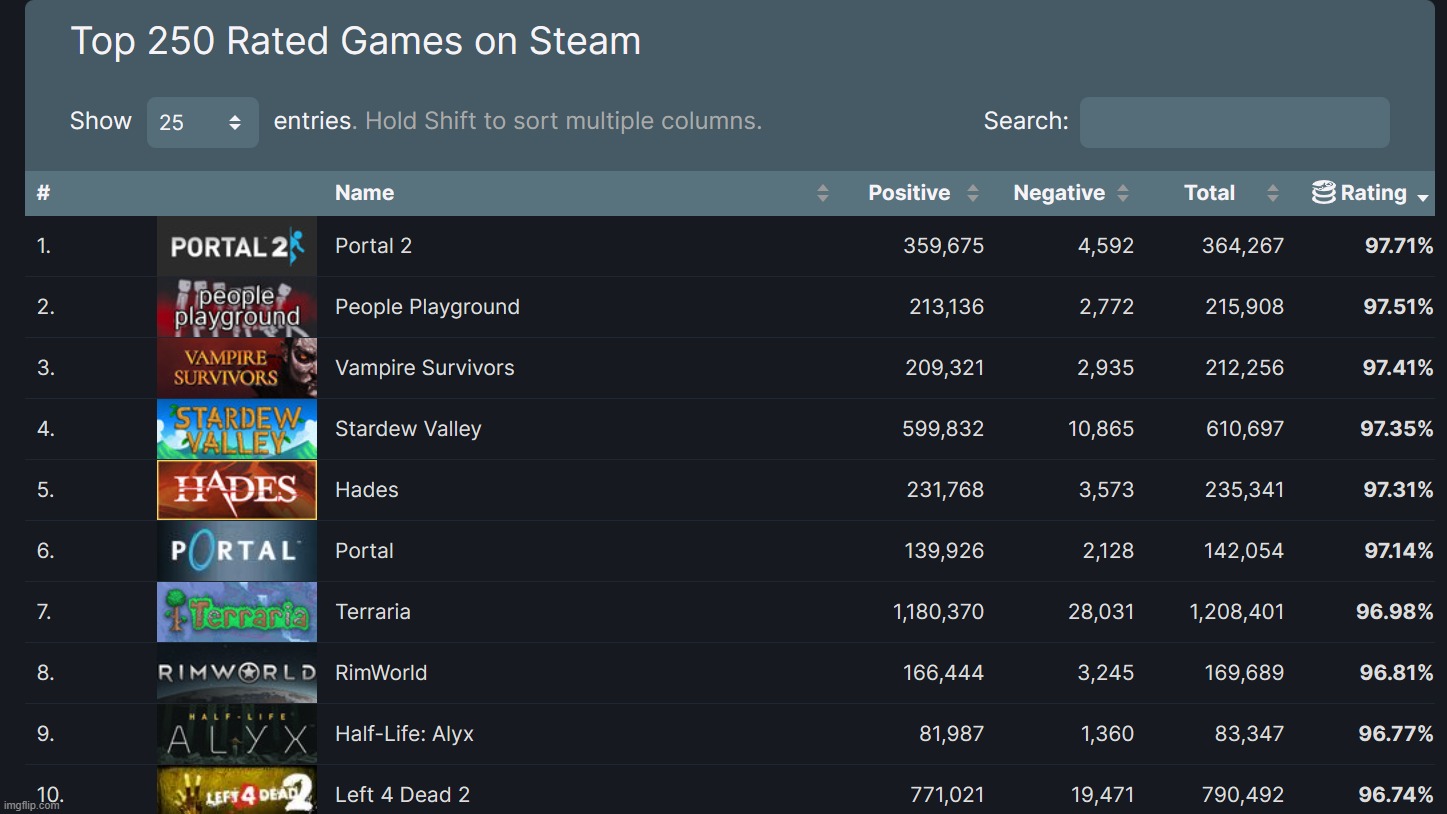This screenshot has height=814, width=1447.
Task: Click the Terraria cover art
Action: tap(236, 611)
